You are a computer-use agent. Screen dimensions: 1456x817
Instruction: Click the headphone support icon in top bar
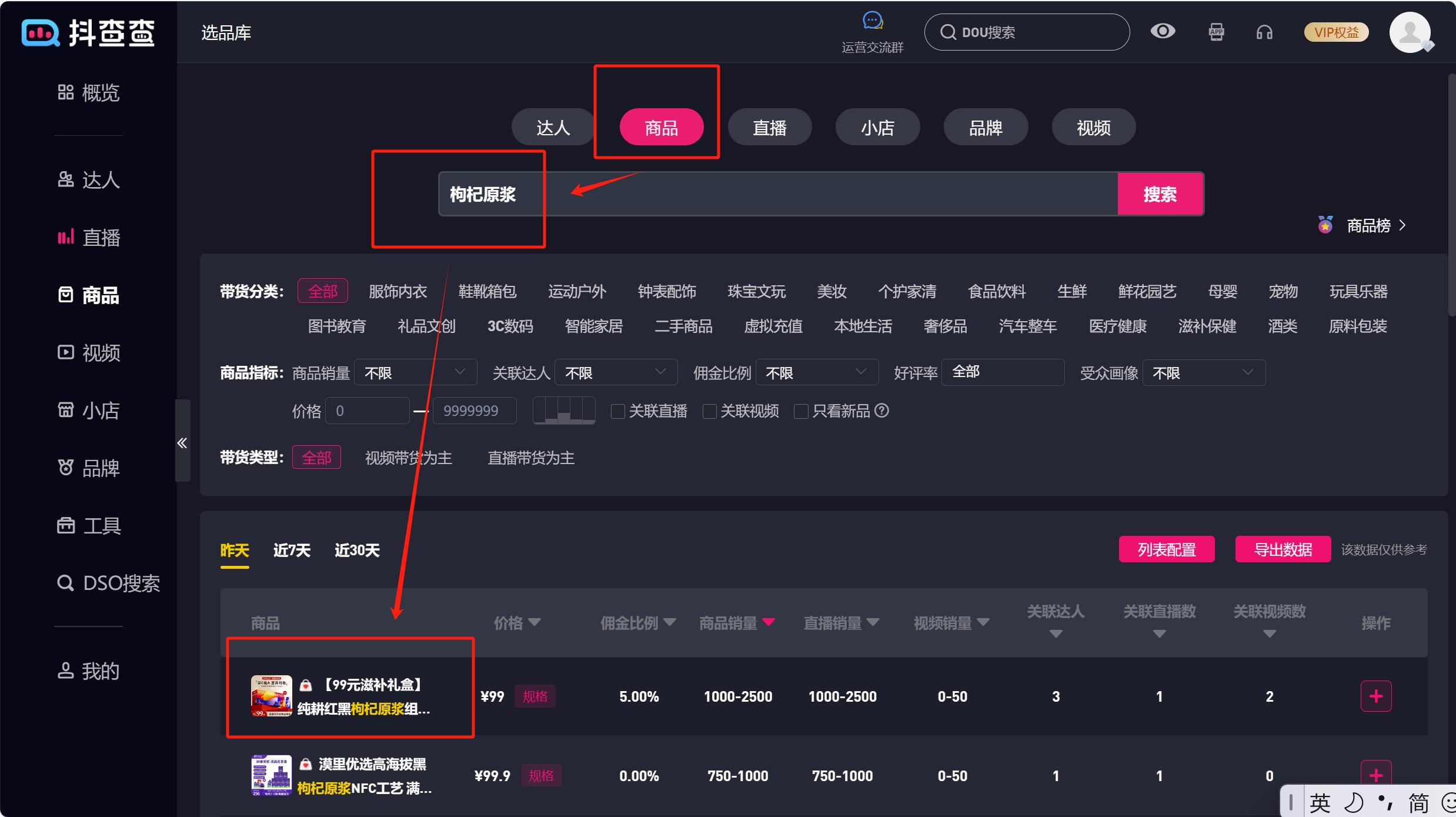[1264, 32]
